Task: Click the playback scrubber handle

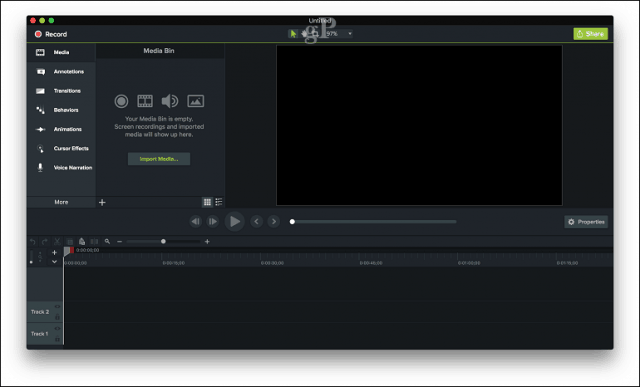Action: point(292,222)
